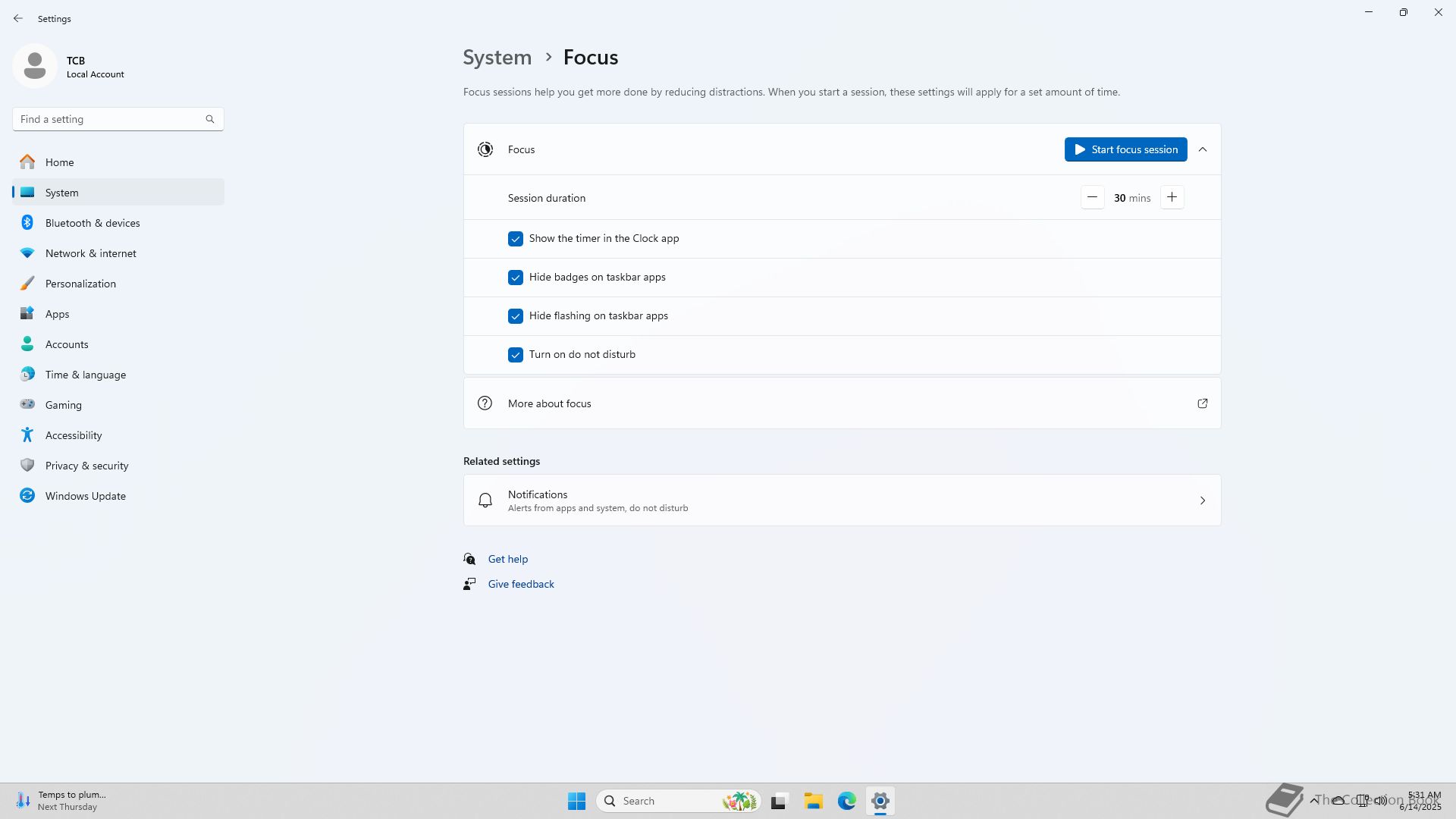Disable Turn on do not disturb
The image size is (1456, 819).
516,355
